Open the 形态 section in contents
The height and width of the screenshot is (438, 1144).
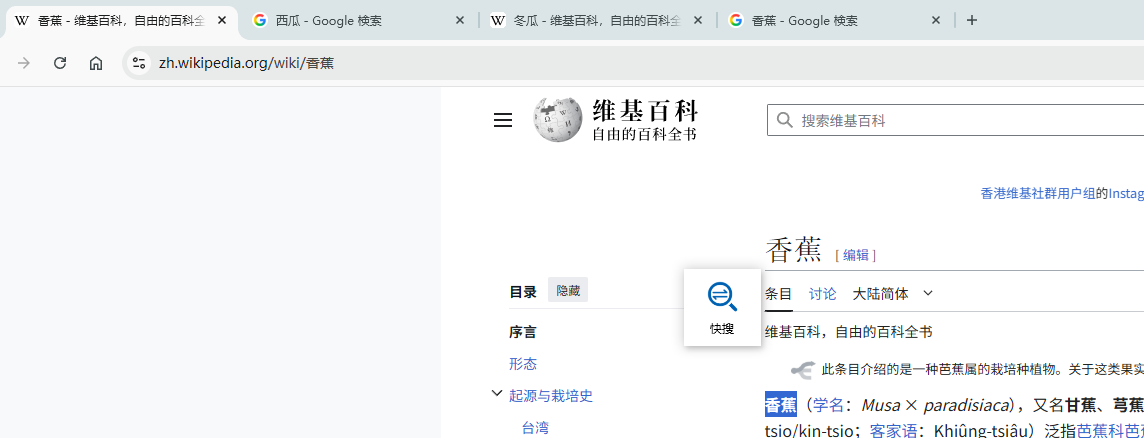tap(523, 364)
